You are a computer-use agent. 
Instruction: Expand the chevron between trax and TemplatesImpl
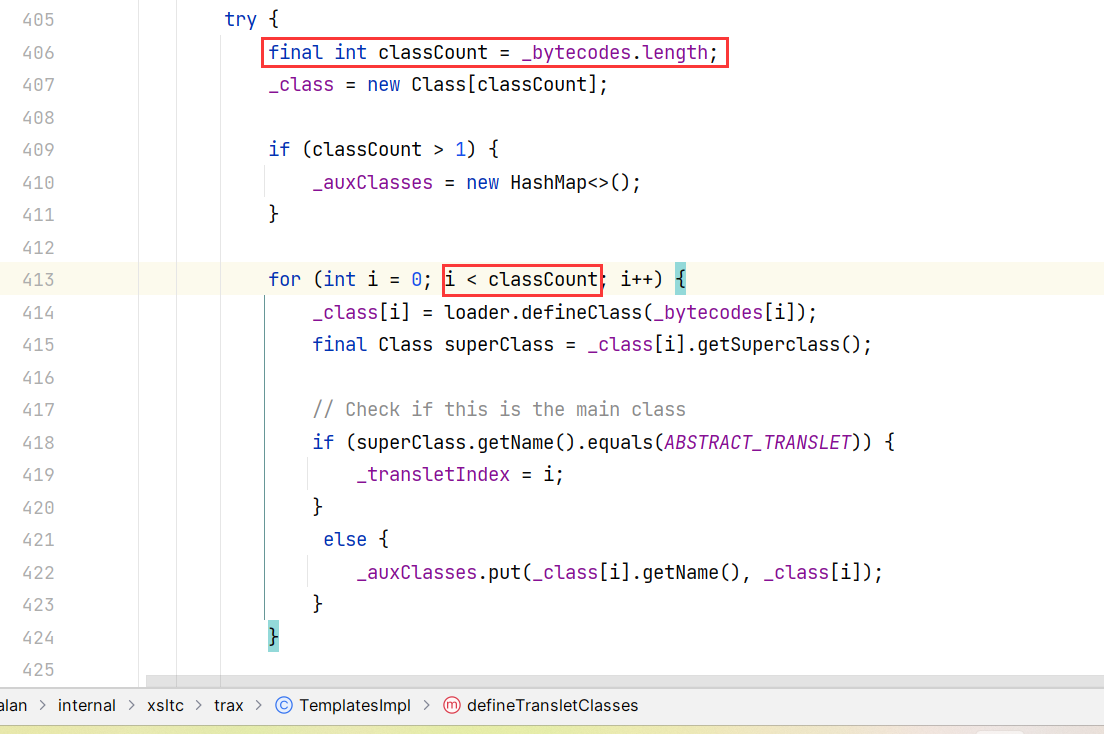click(x=258, y=705)
